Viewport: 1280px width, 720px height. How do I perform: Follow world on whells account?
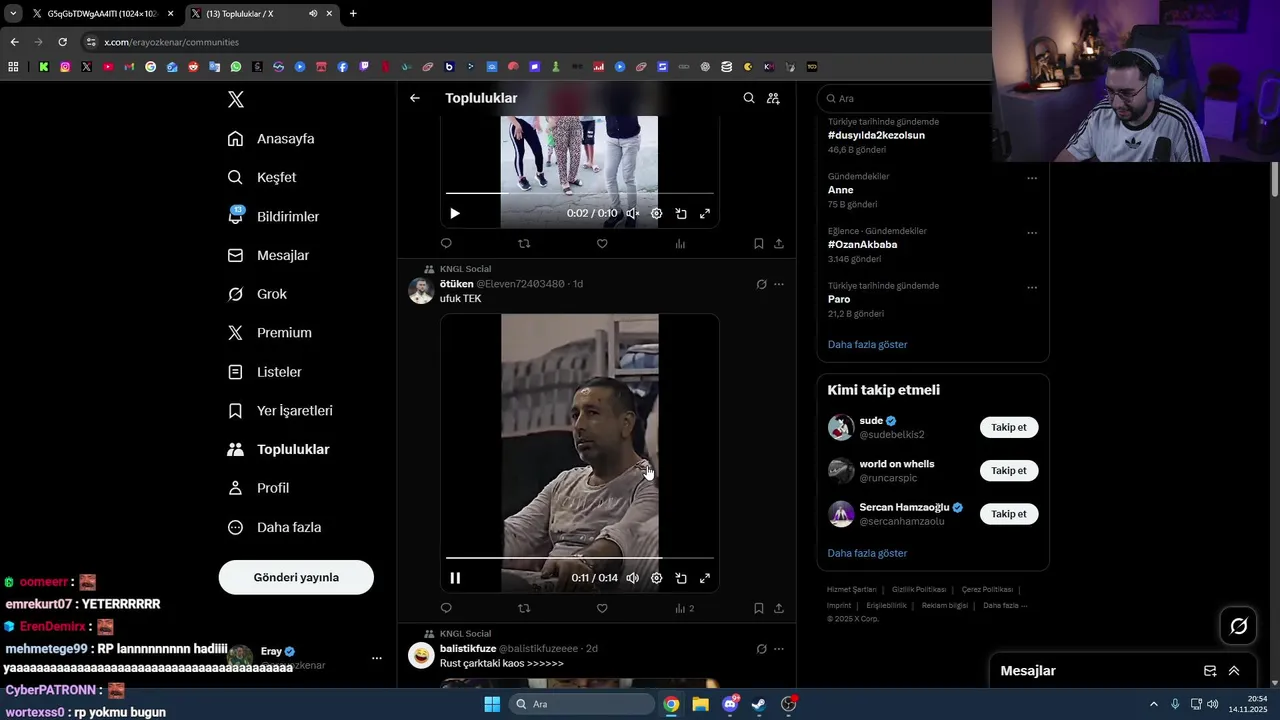click(1009, 470)
